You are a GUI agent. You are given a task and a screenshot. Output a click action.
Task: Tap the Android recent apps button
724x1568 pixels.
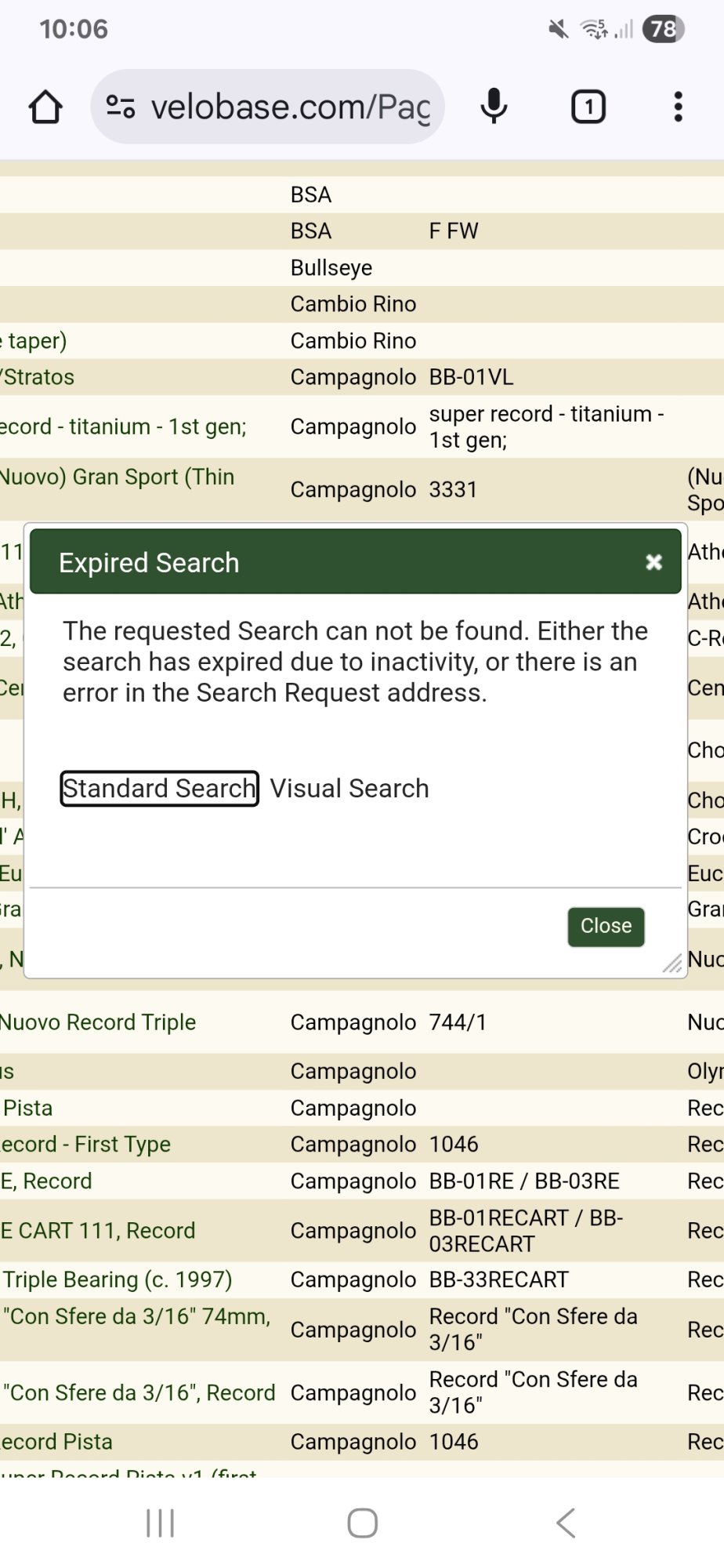[160, 1523]
